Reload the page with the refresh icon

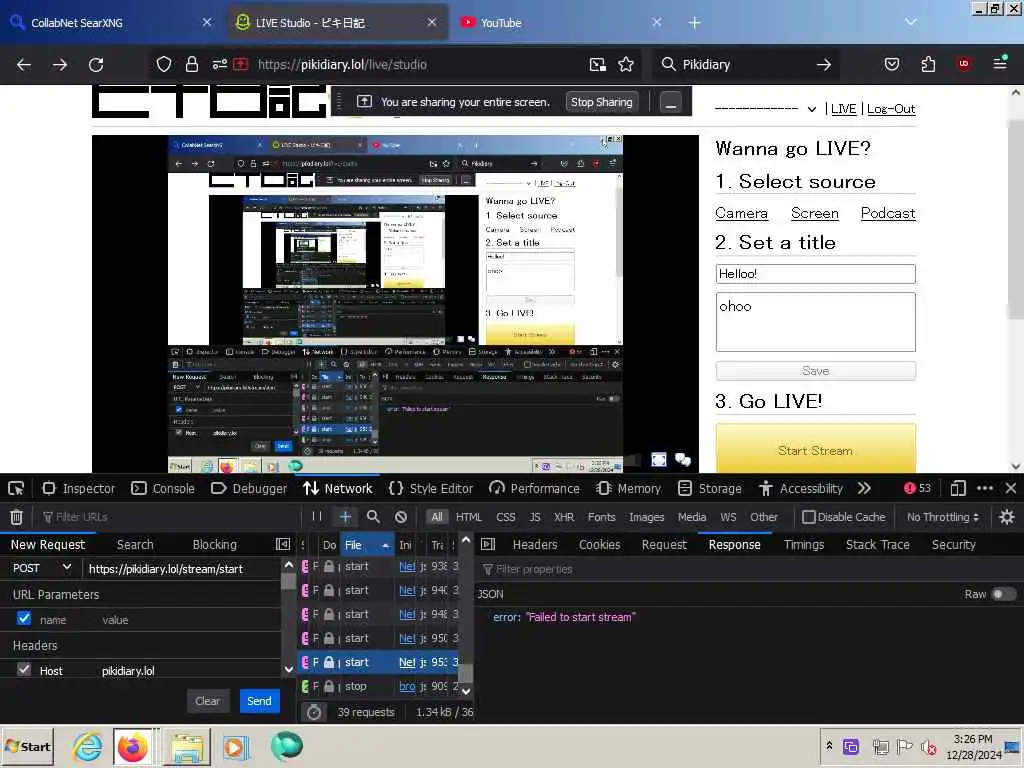pyautogui.click(x=96, y=64)
